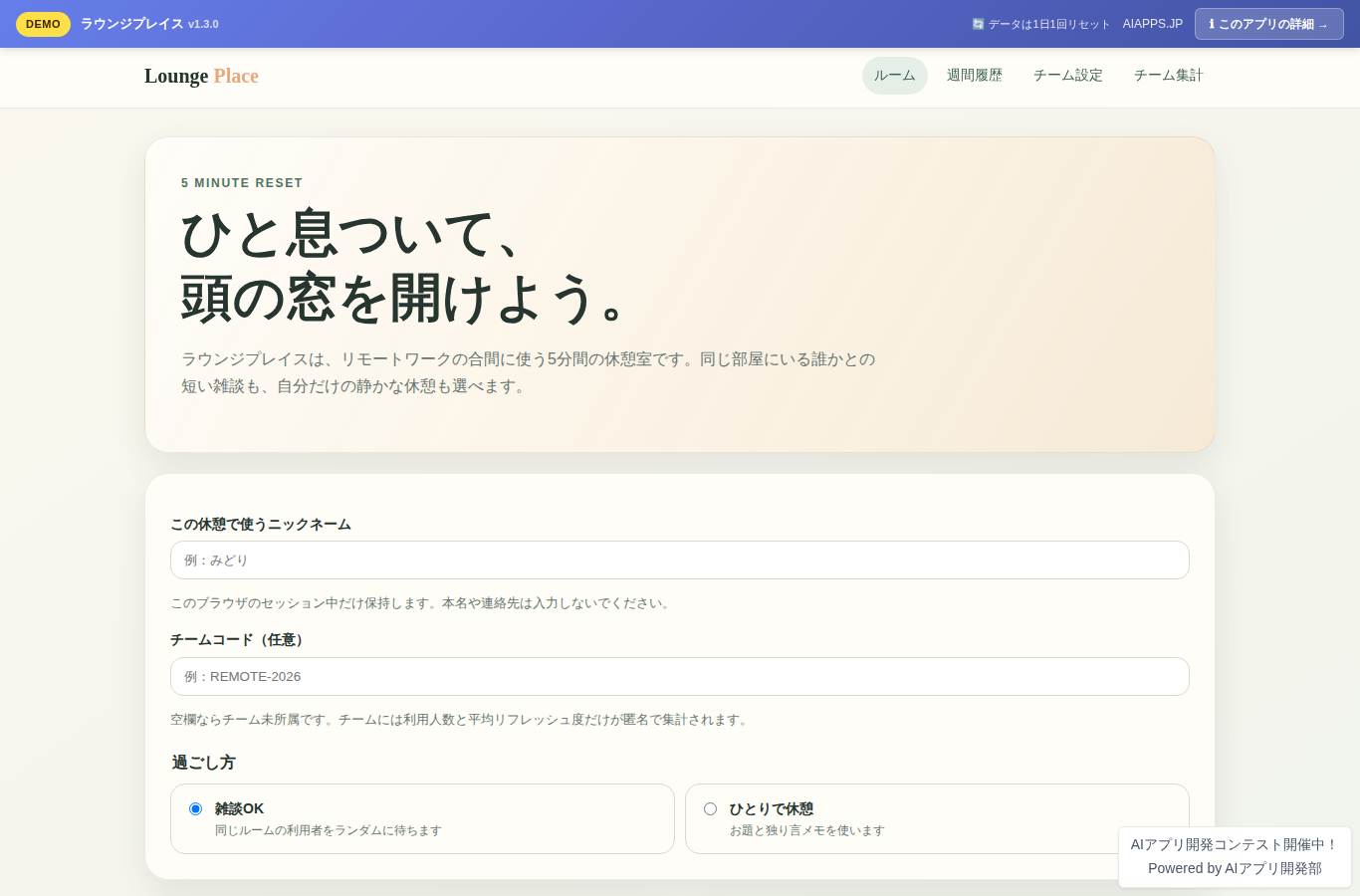Click the チームコード（任意） label
The image size is (1360, 896).
coord(240,639)
